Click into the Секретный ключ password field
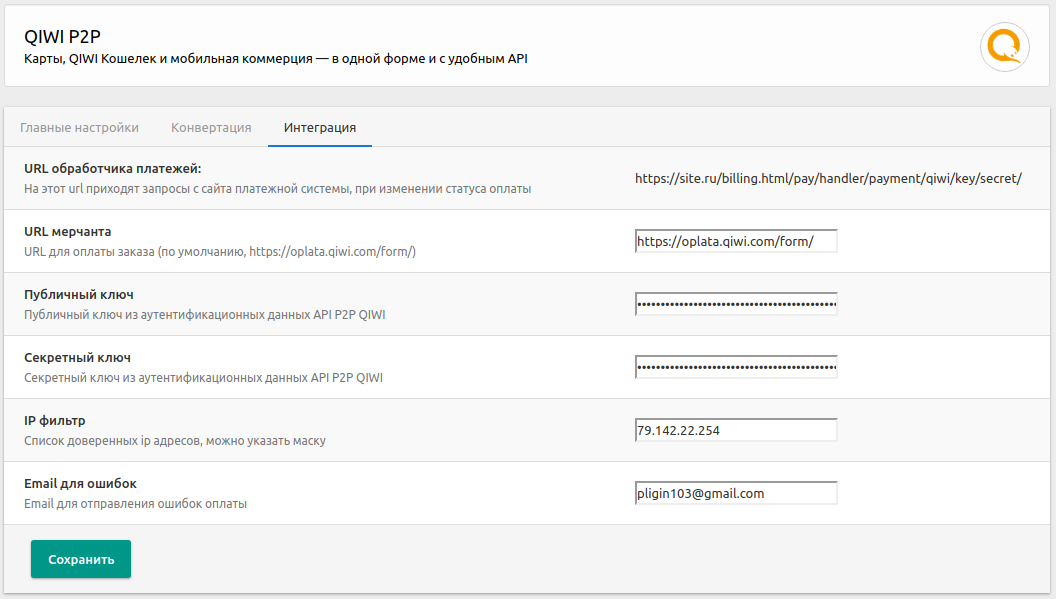 point(736,367)
